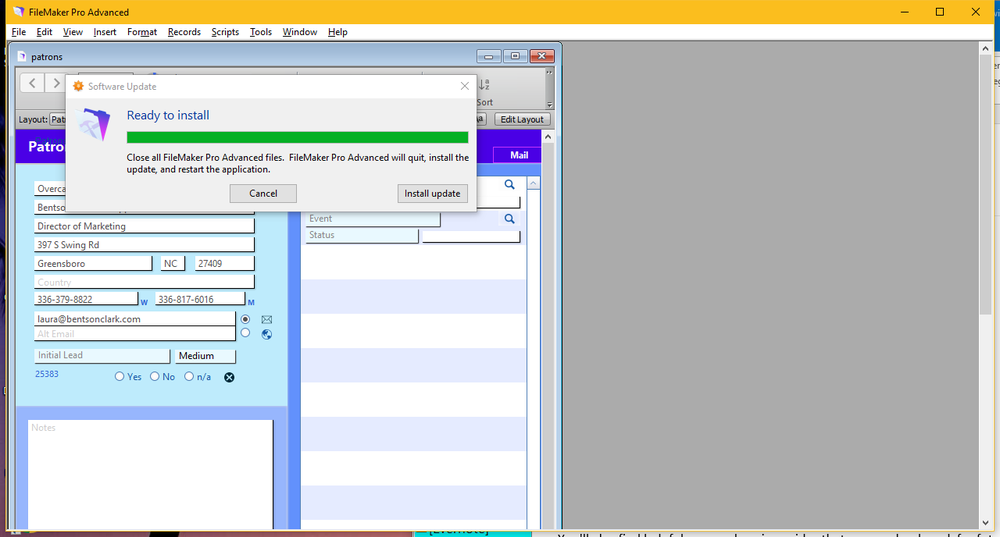Click the blue M mobile phone label
This screenshot has height=537, width=1000.
[x=251, y=302]
